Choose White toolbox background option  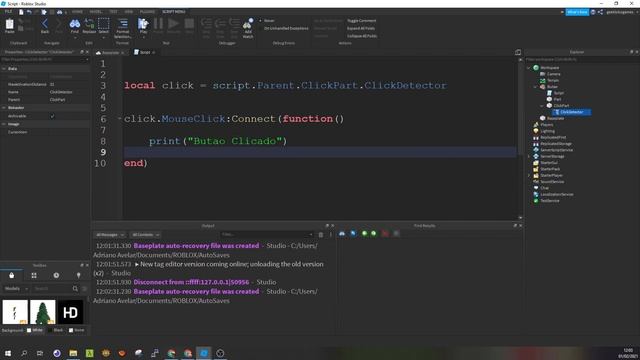point(35,330)
